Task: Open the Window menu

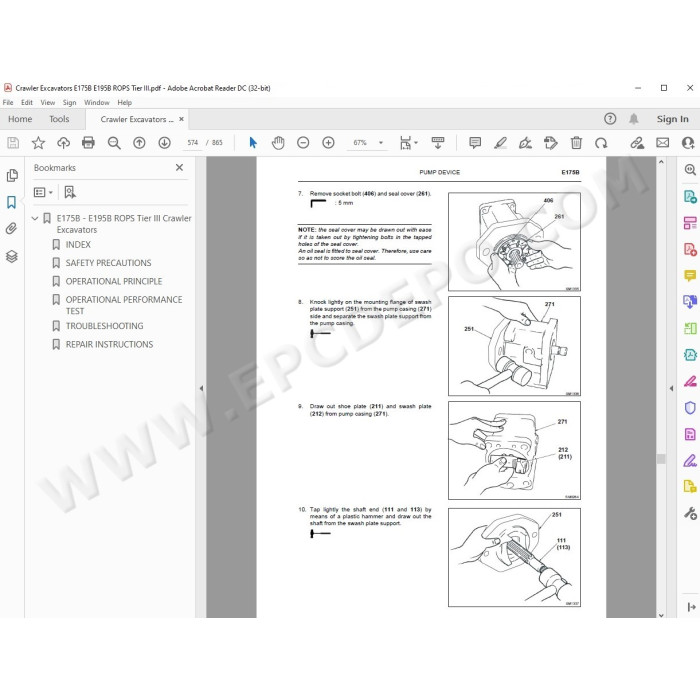Action: tap(96, 103)
